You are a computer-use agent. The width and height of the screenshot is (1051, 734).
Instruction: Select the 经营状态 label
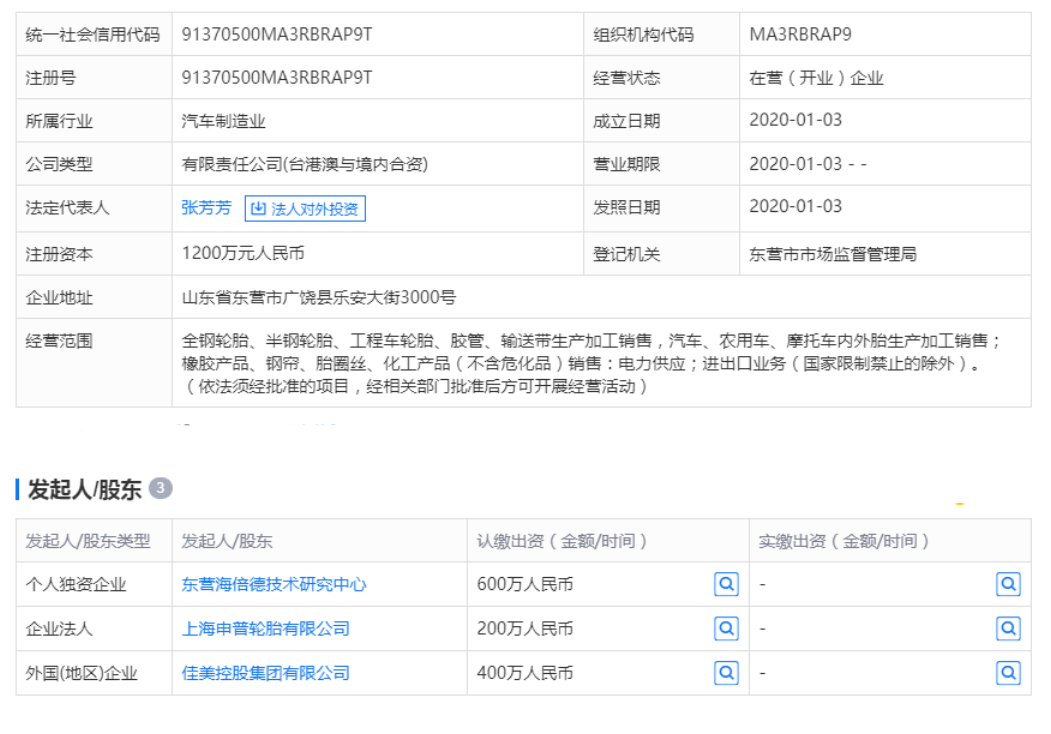pos(627,78)
